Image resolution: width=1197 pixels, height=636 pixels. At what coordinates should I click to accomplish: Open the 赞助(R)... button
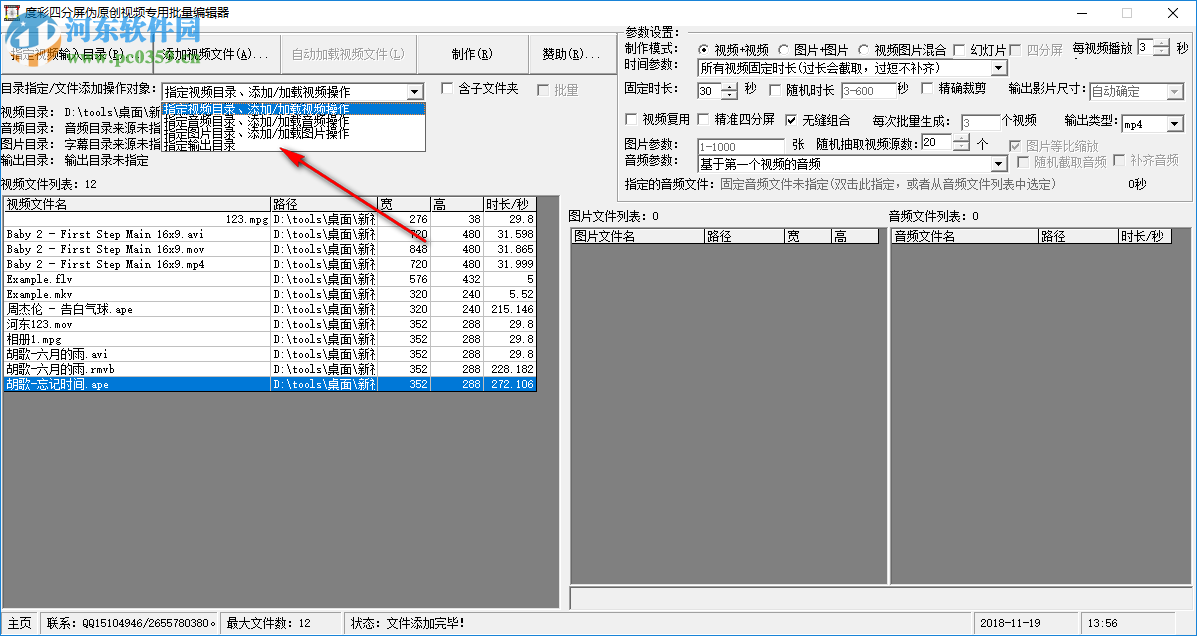(x=573, y=54)
